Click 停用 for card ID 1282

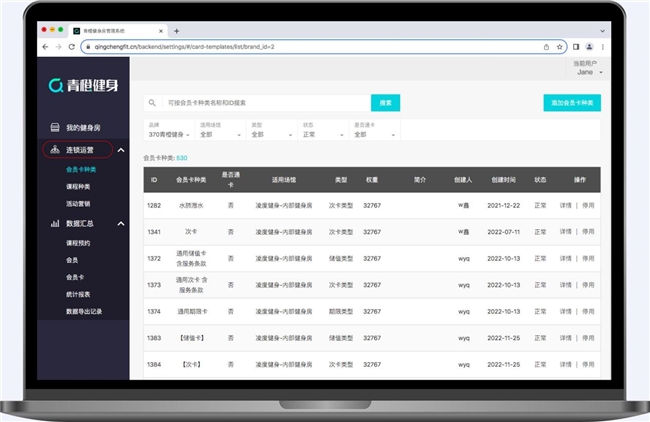tap(588, 205)
